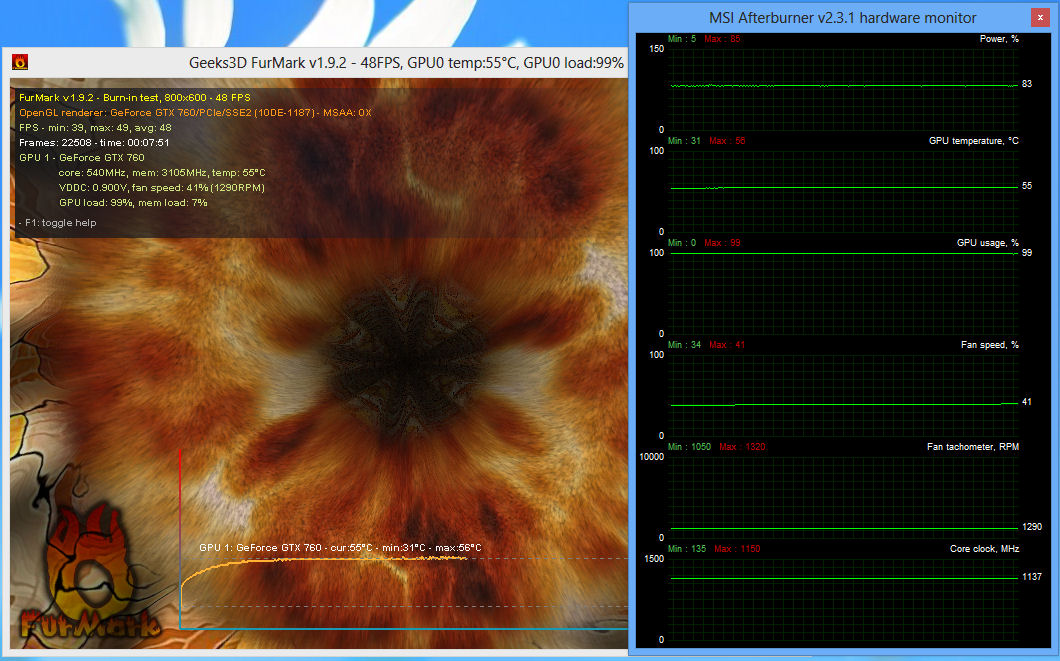This screenshot has width=1060, height=661.
Task: Click the 1500 axis label on core clock graph
Action: click(x=654, y=559)
